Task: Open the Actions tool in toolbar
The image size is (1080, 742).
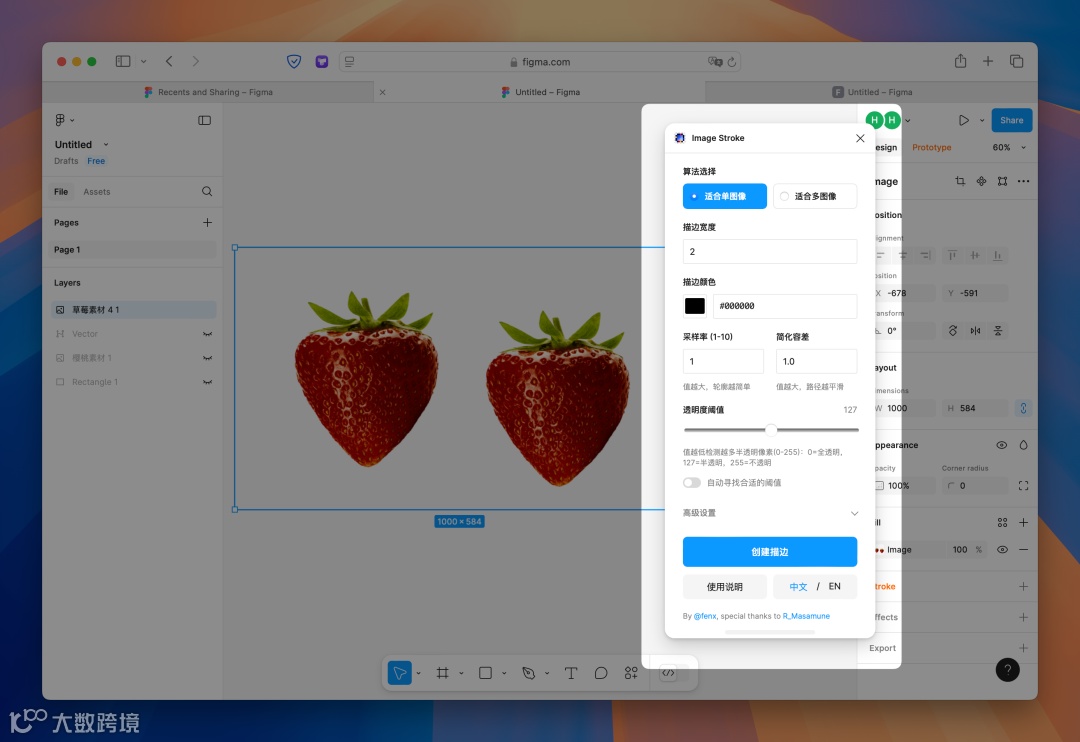Action: tap(631, 672)
